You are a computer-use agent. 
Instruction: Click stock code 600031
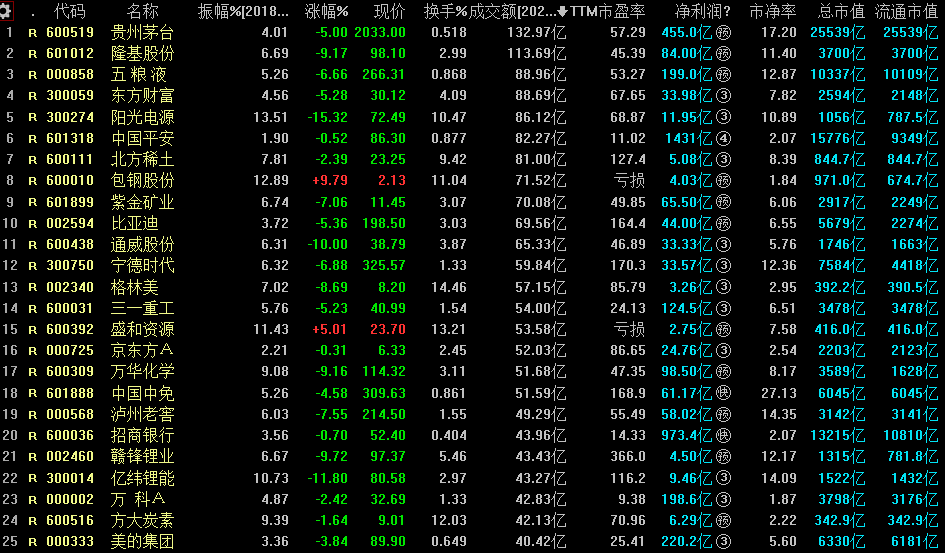coord(70,308)
